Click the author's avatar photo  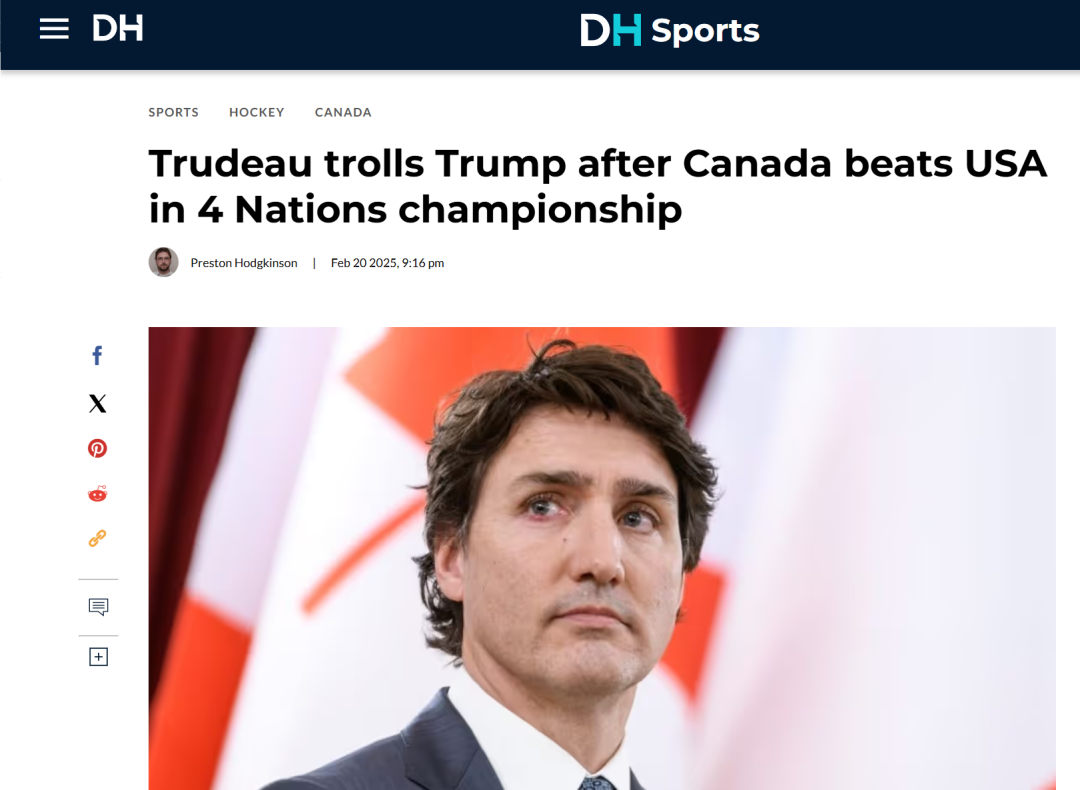[x=163, y=262]
